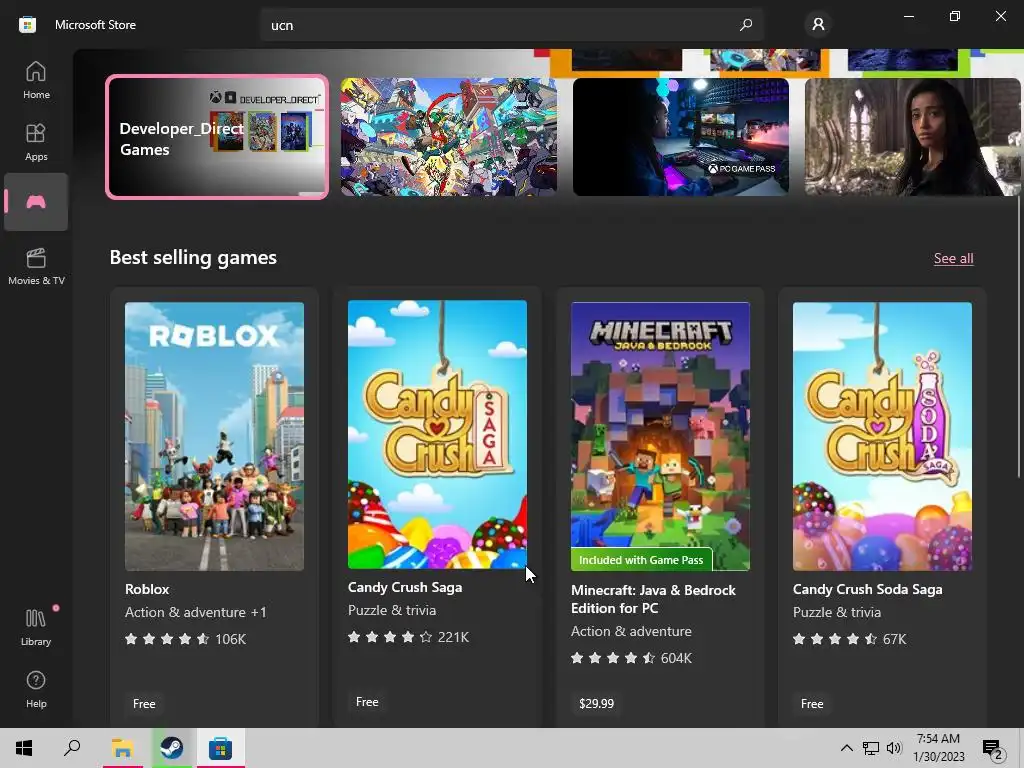Click Candy Crush Soda Saga 67K rating
1024x768 pixels.
coord(849,639)
